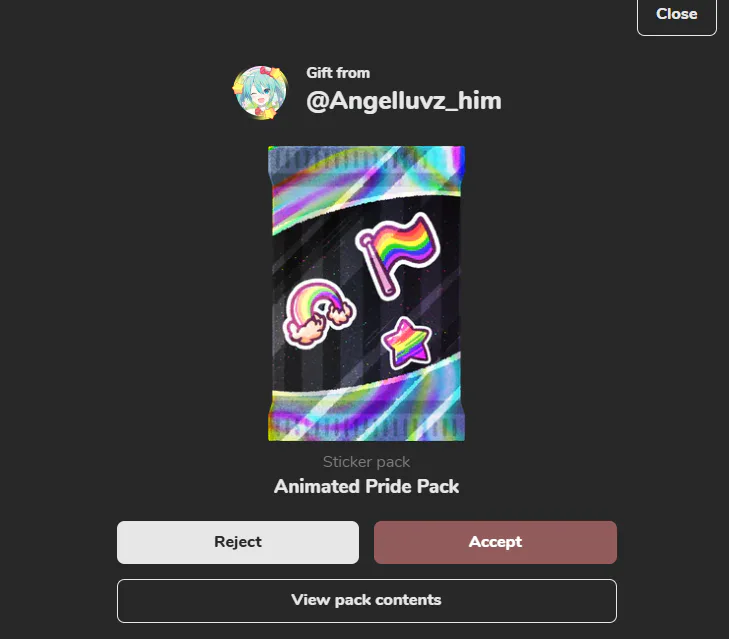This screenshot has width=729, height=639.
Task: Click the "Animated Pride Pack" title
Action: coord(366,486)
